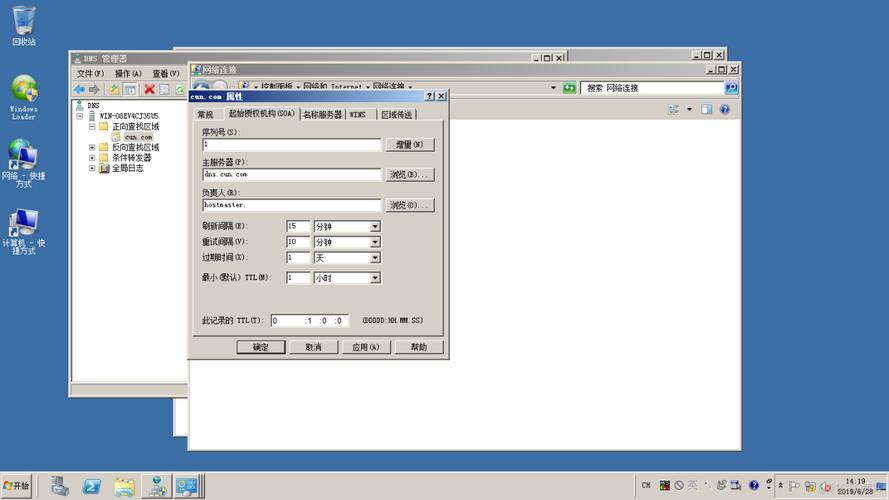The height and width of the screenshot is (500, 889).
Task: Open the refresh interval unit dropdown
Action: pos(375,226)
